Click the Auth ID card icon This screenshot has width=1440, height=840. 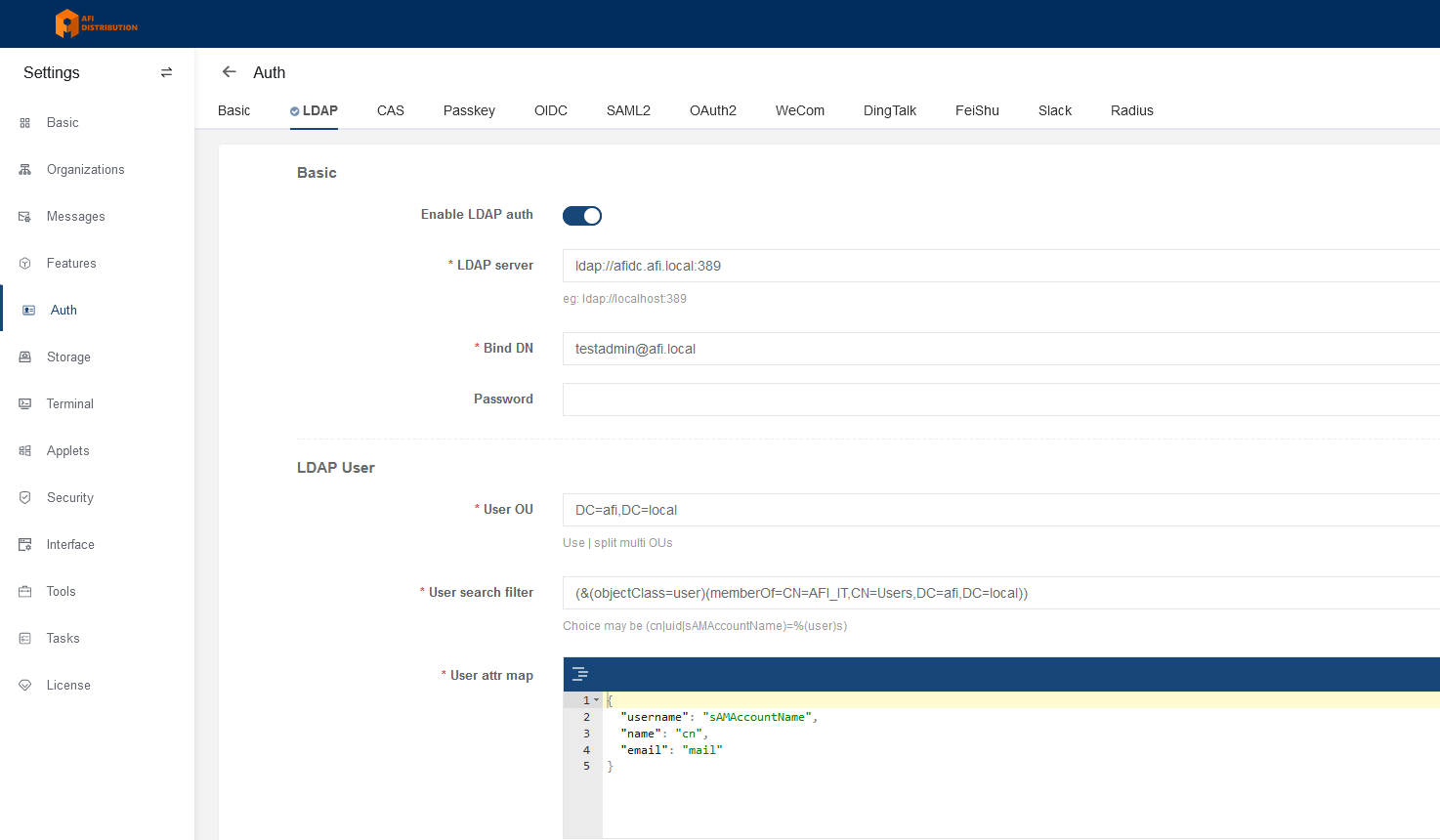click(x=29, y=311)
